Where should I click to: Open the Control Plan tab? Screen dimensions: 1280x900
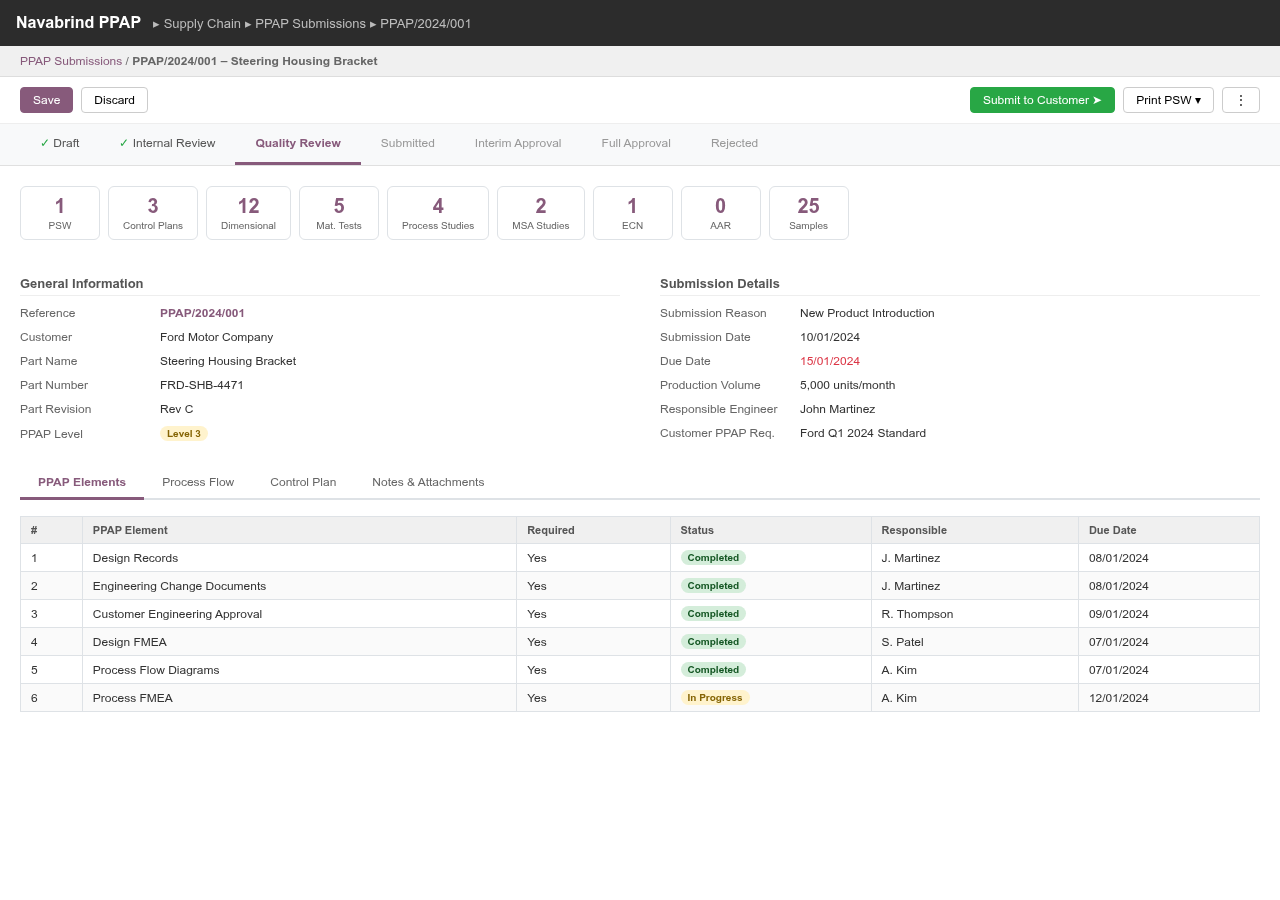[x=303, y=482]
